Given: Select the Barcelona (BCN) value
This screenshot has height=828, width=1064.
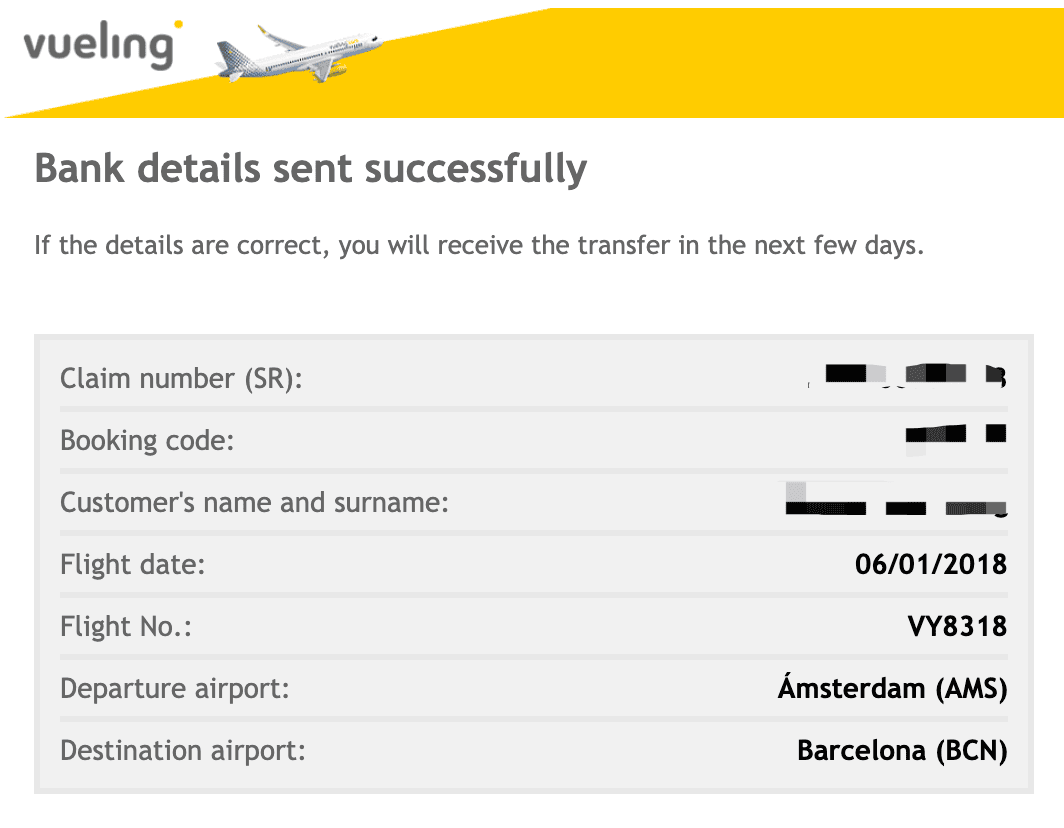Looking at the screenshot, I should pos(902,751).
